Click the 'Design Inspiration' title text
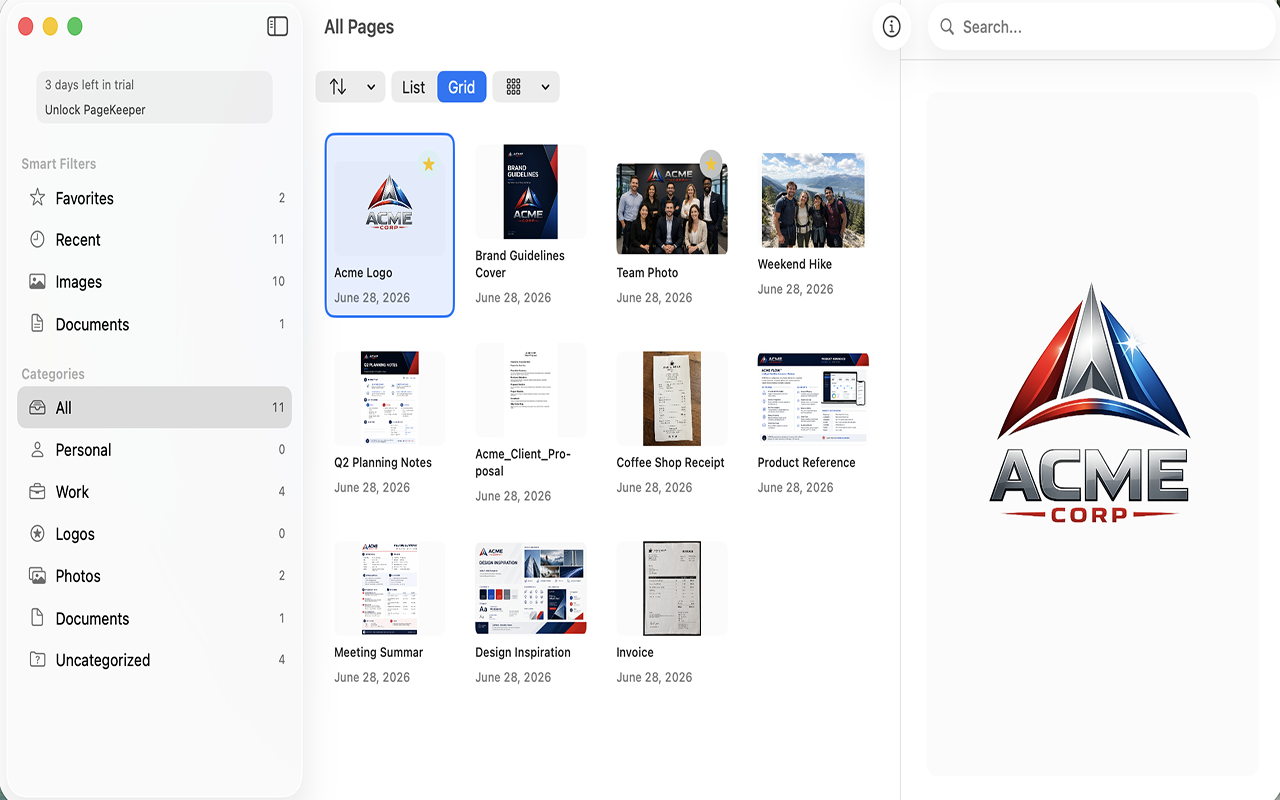 coord(523,652)
